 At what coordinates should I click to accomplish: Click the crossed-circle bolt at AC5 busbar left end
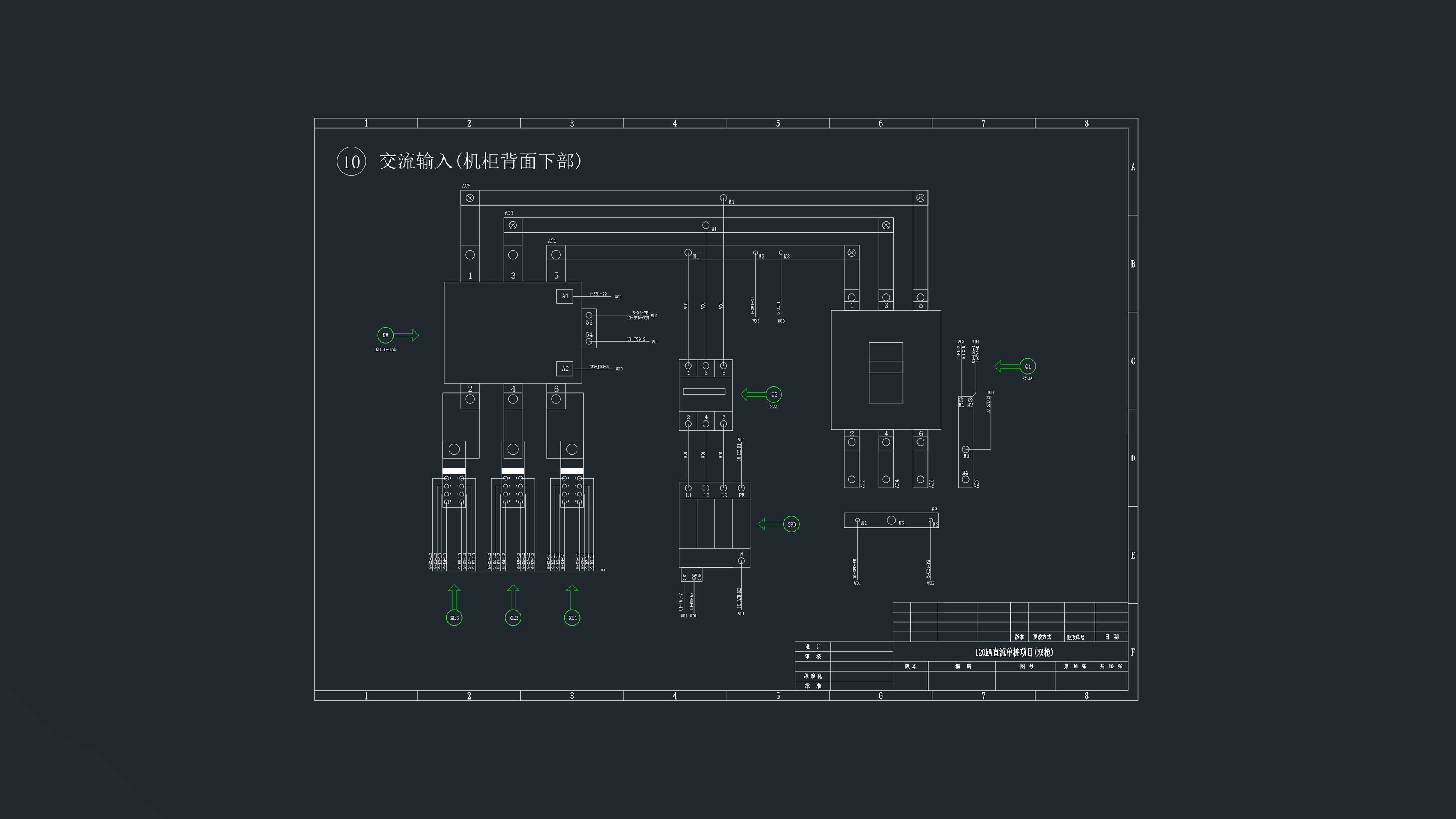[x=470, y=198]
